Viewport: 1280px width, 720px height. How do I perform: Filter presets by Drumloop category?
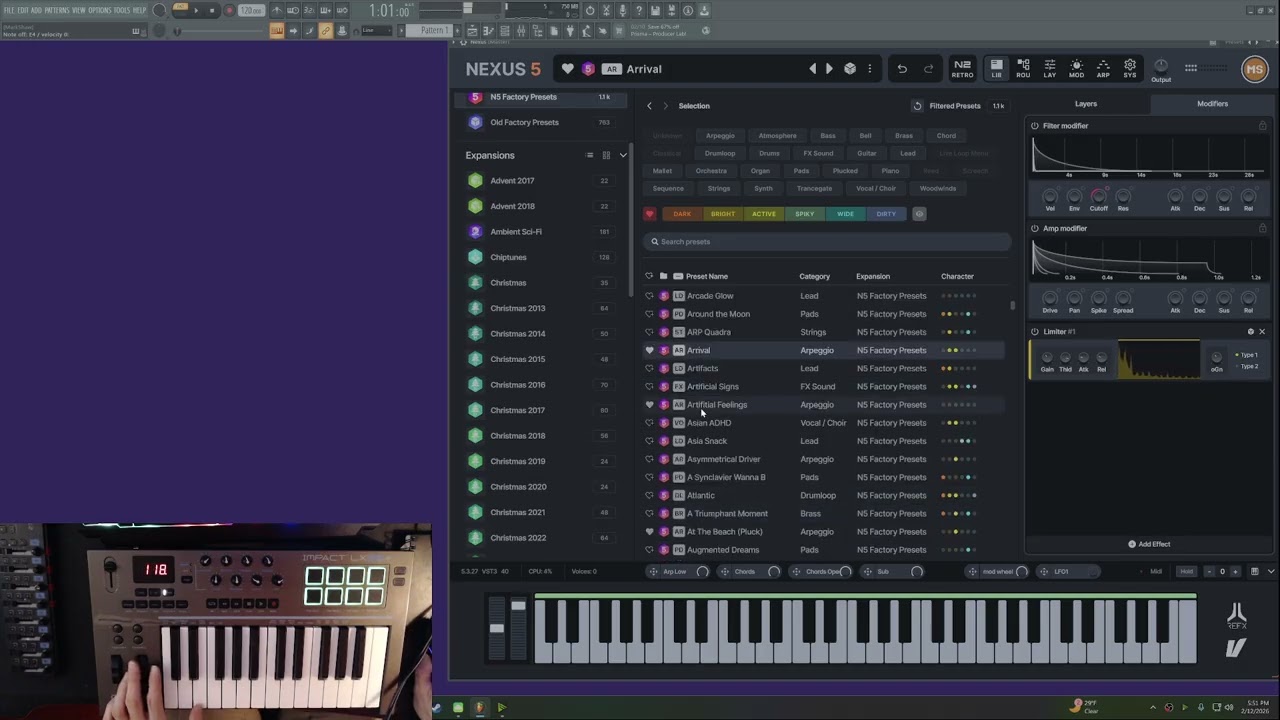[x=720, y=153]
